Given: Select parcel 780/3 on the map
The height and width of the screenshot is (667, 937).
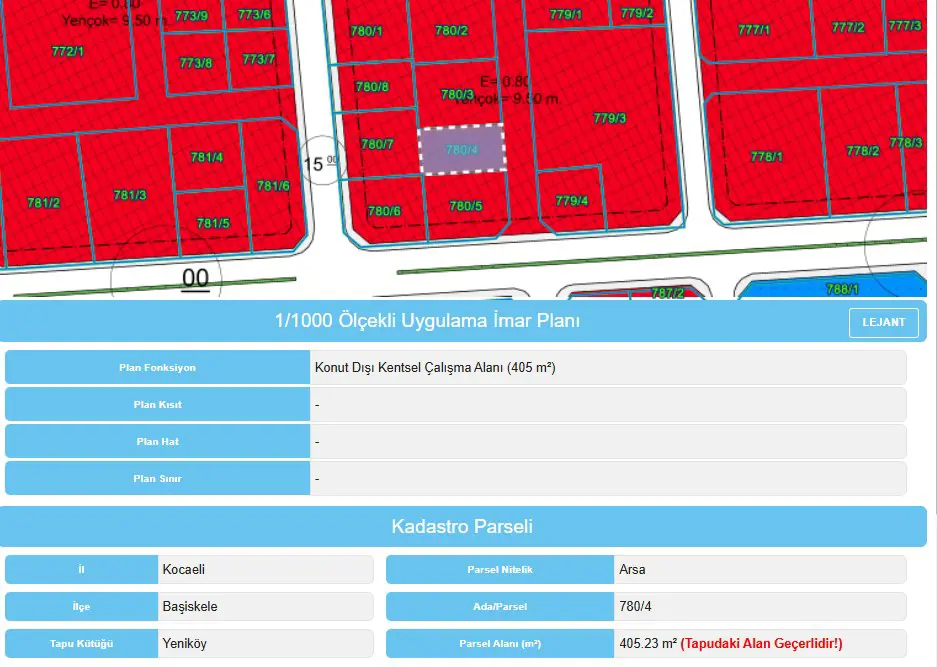Looking at the screenshot, I should (457, 94).
